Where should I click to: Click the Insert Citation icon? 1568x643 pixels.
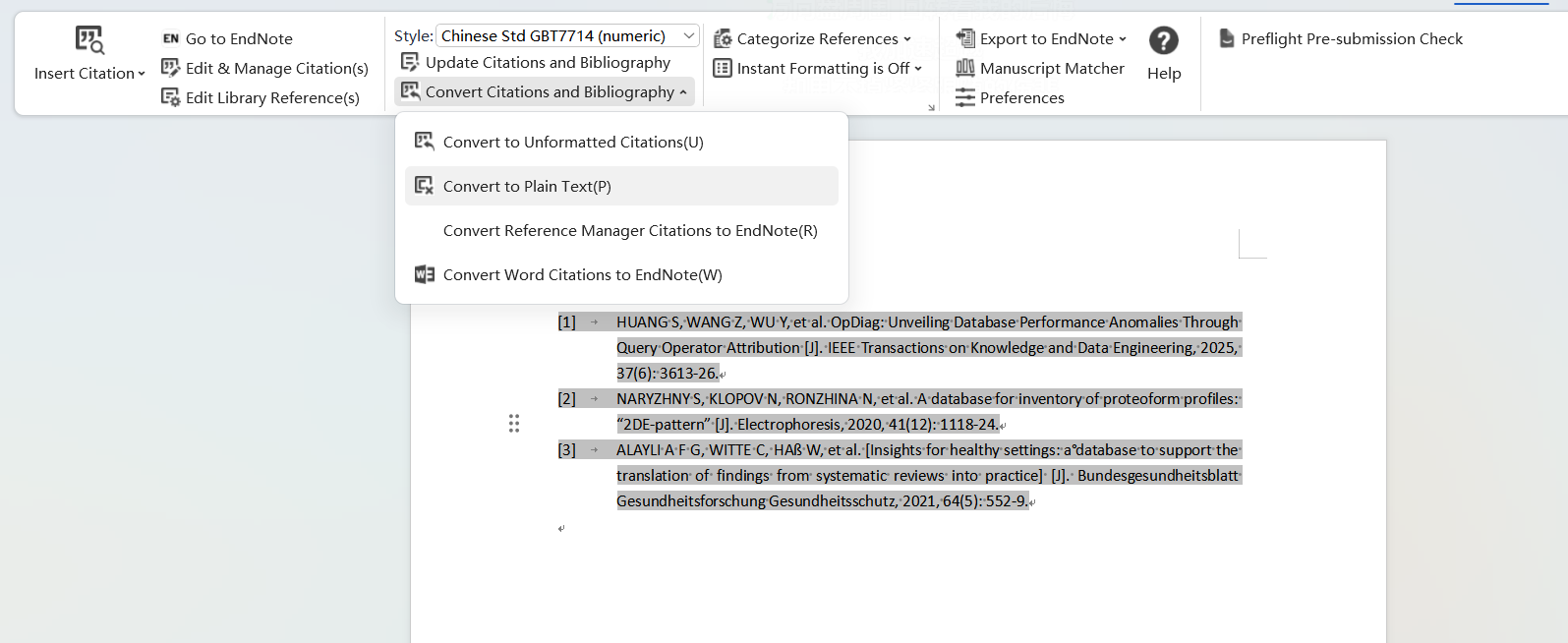pos(89,40)
